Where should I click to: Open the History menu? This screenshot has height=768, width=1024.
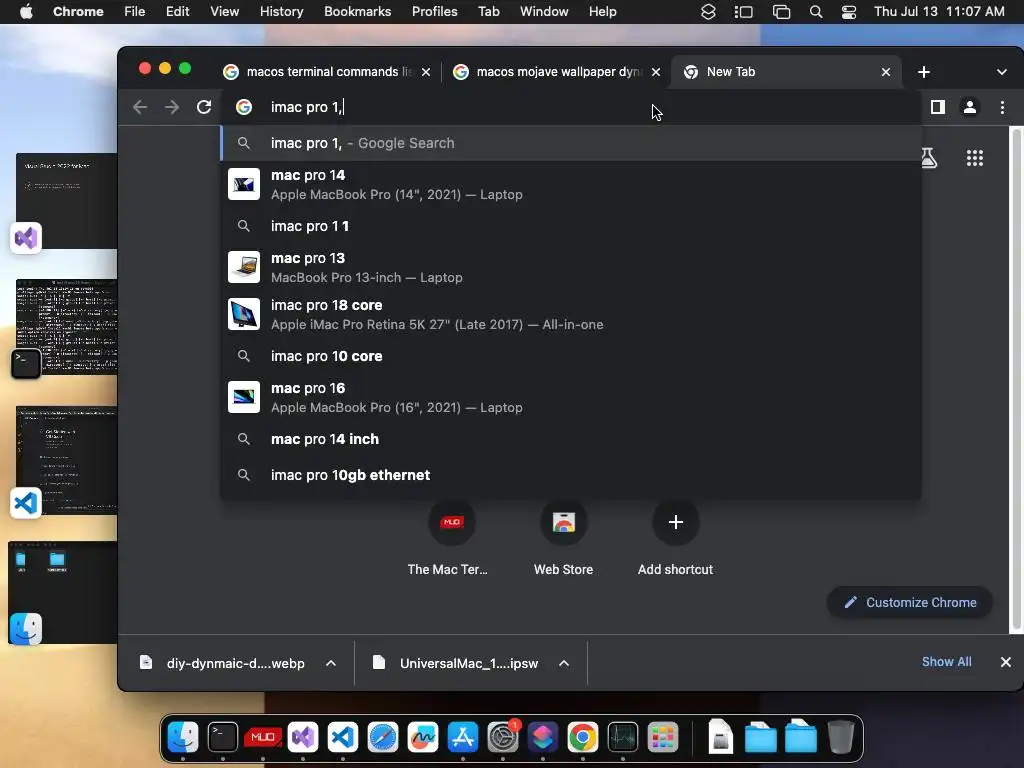tap(281, 12)
